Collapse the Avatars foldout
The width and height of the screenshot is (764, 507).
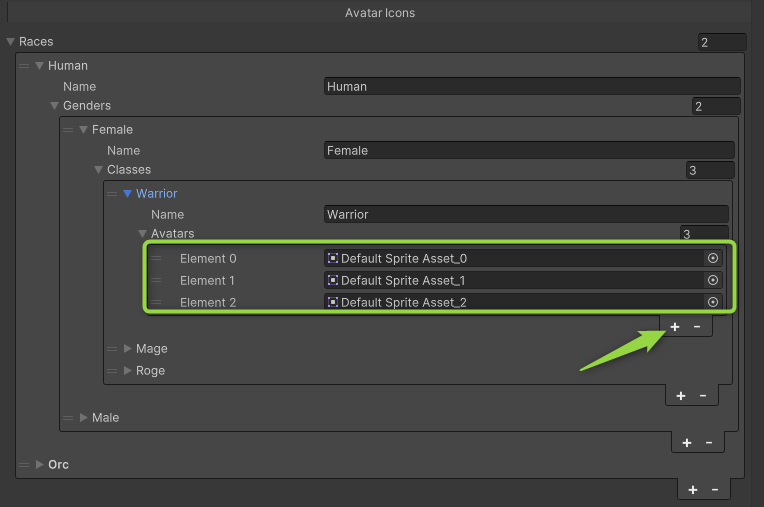(x=143, y=234)
